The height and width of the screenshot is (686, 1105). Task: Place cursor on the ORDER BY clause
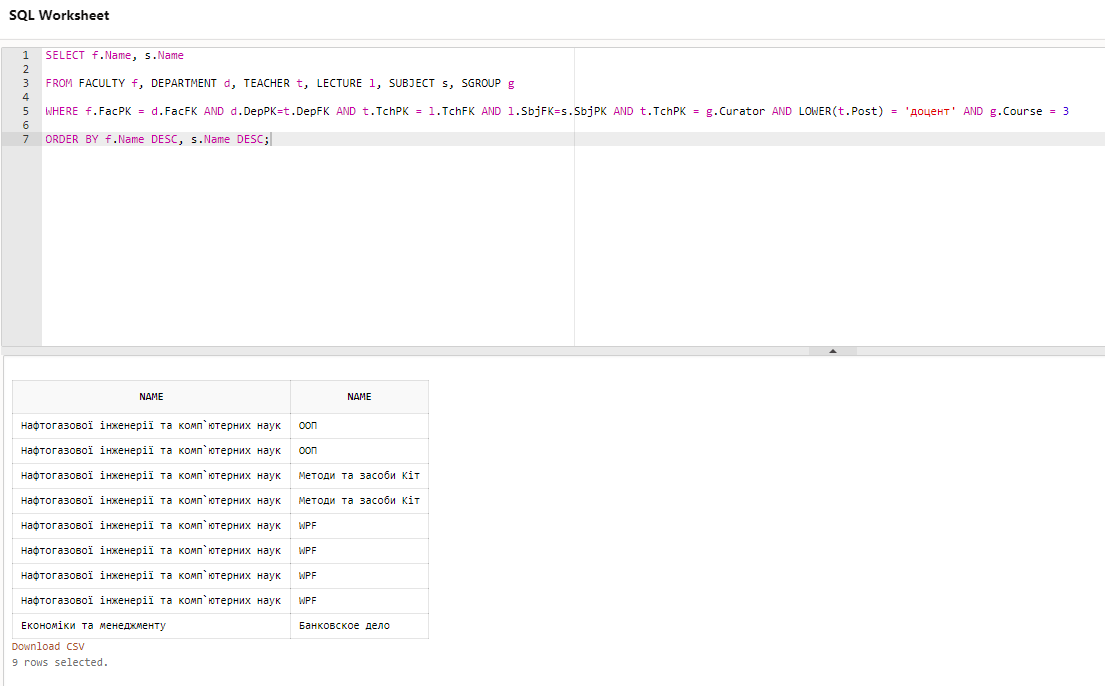click(x=71, y=140)
